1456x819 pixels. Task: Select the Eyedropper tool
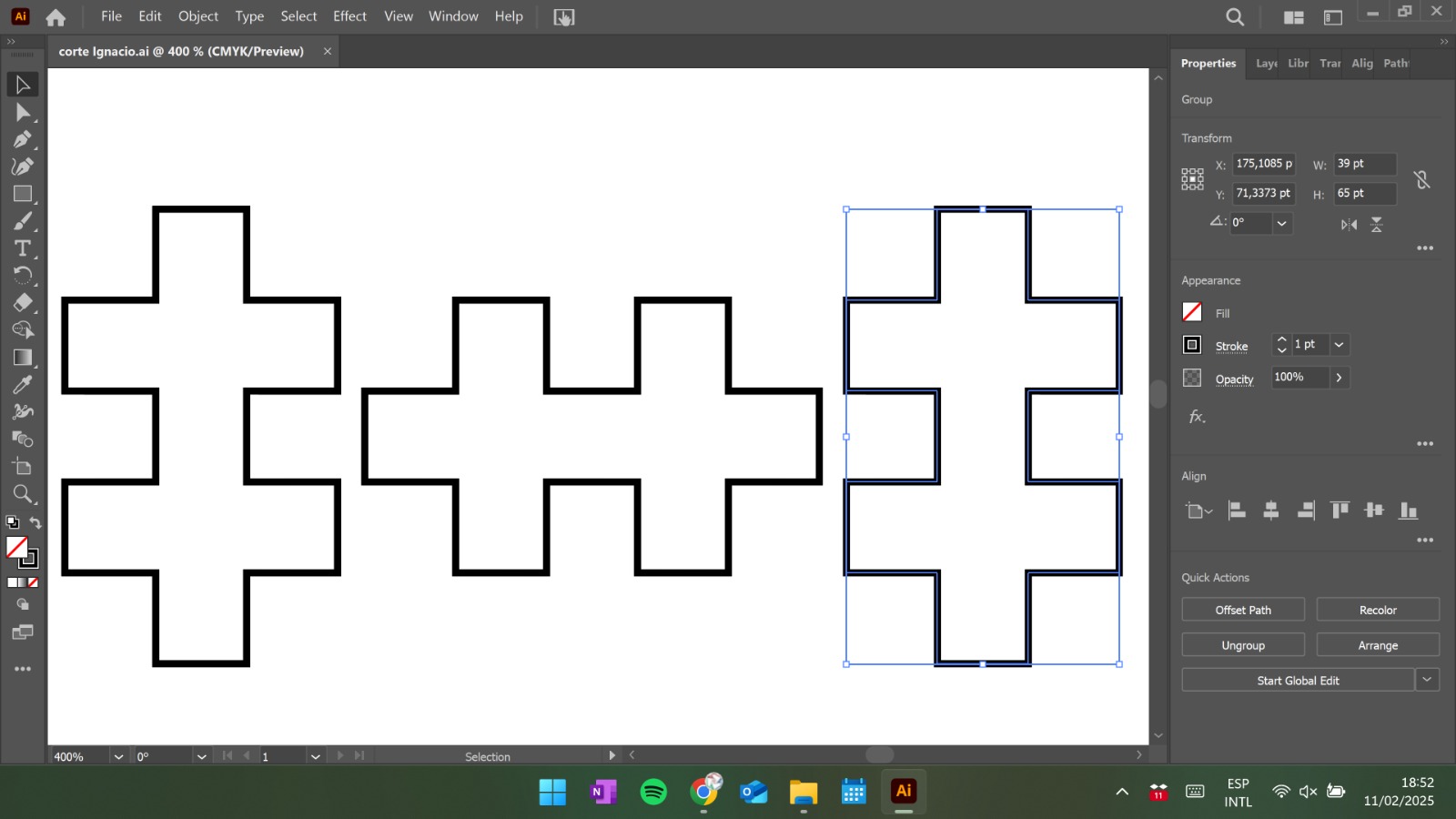[23, 384]
